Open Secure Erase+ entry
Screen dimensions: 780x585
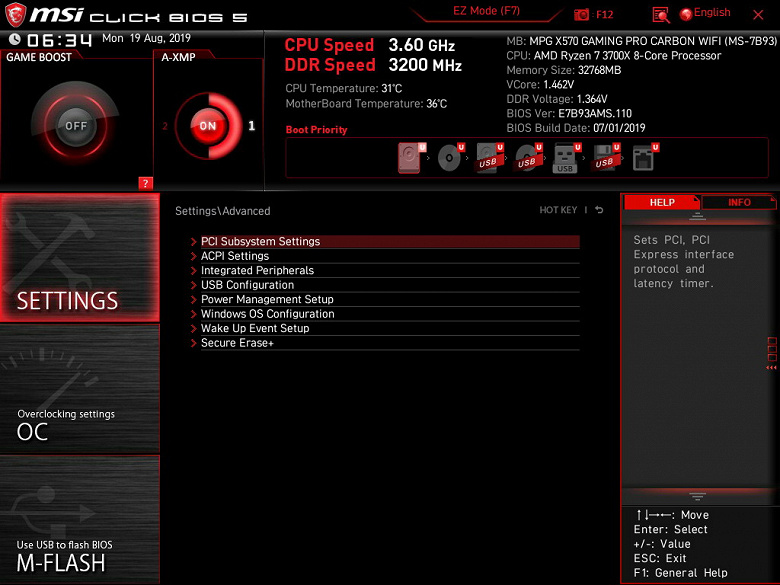[390, 343]
